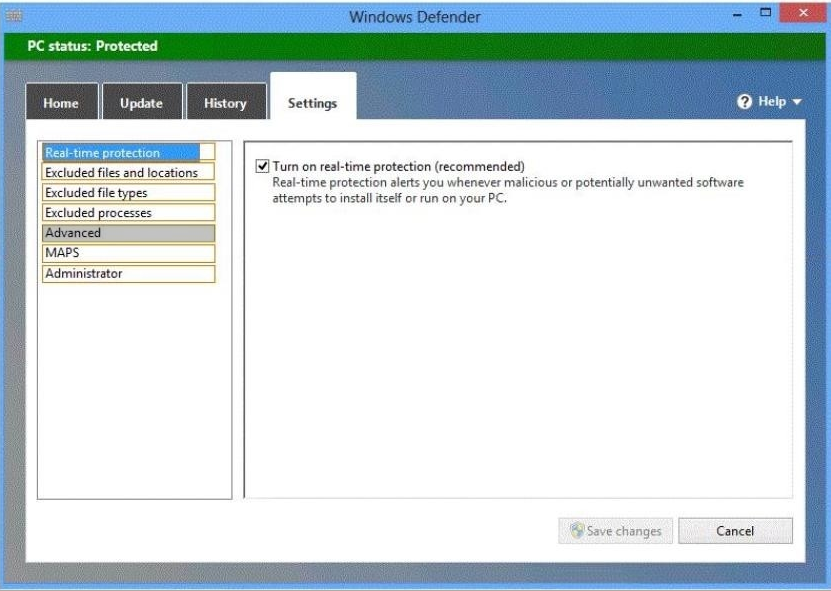Switch to the Home tab
Viewport: 831px width, 591px height.
coord(61,102)
